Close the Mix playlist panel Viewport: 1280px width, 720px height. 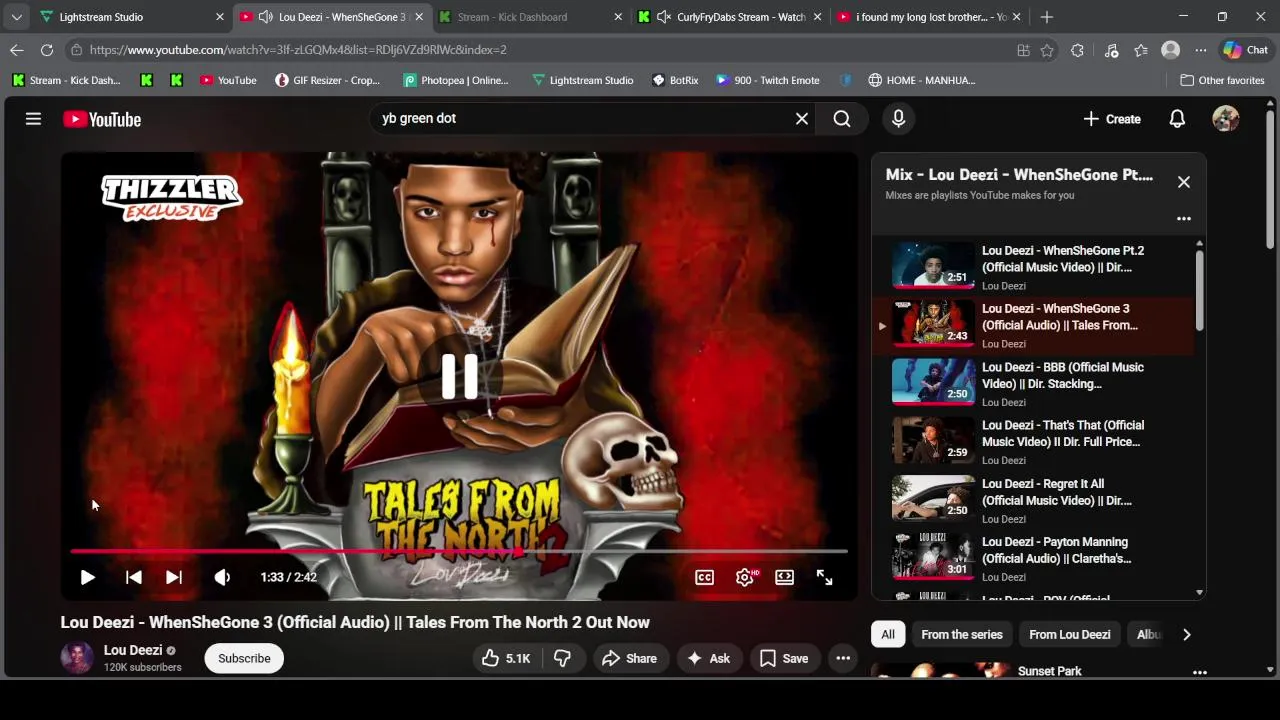(1184, 182)
